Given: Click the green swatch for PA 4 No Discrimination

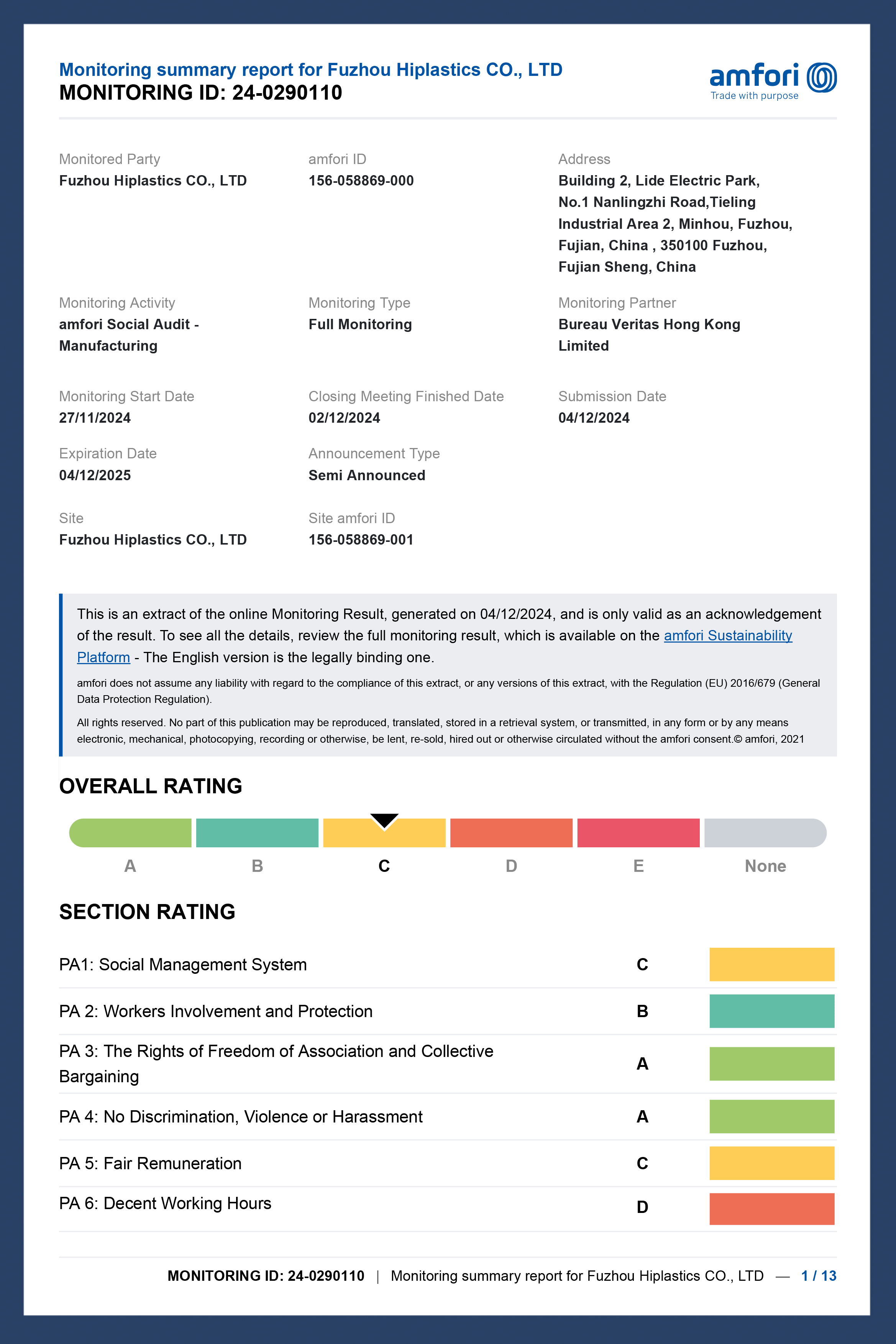Looking at the screenshot, I should 772,1116.
